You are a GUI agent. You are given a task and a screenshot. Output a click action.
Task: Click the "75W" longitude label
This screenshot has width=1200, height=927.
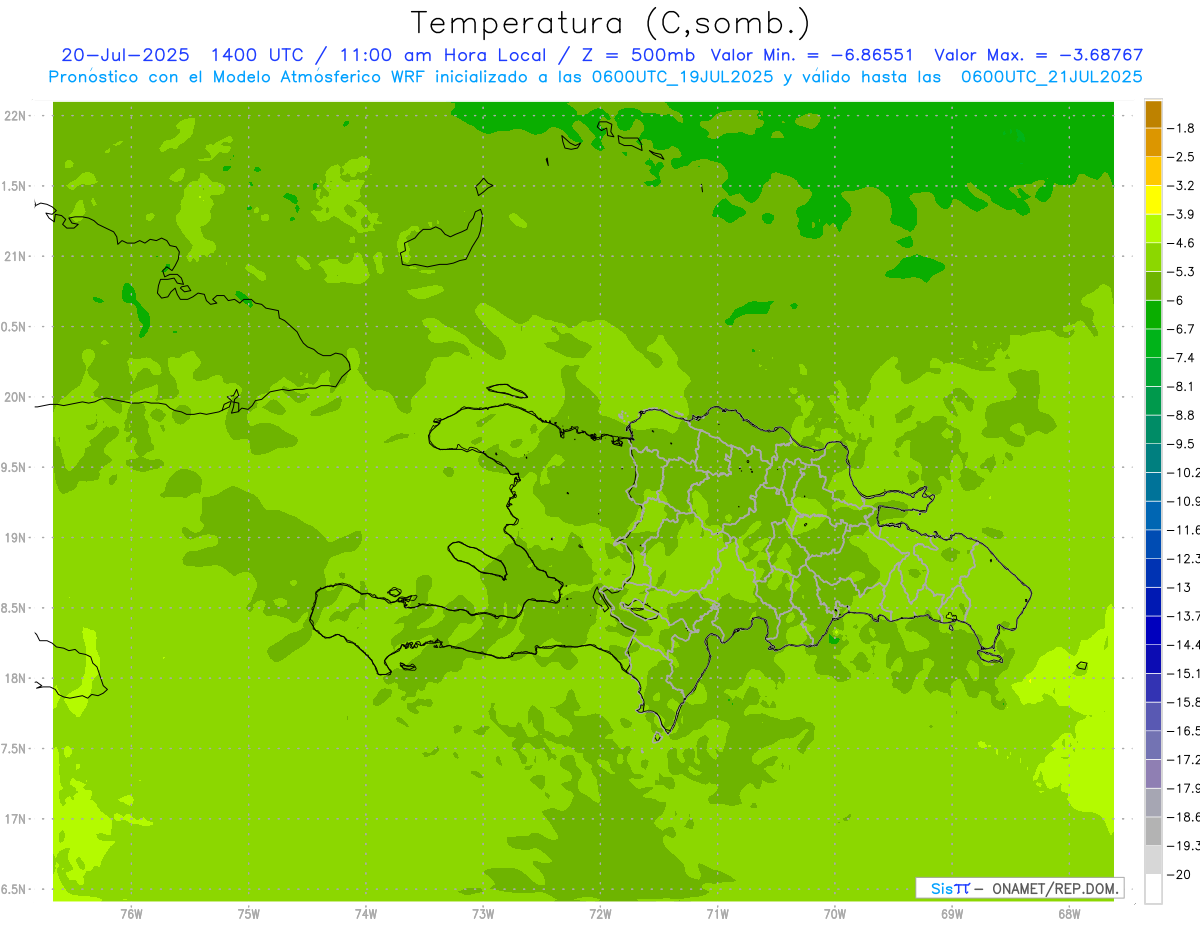click(x=249, y=914)
